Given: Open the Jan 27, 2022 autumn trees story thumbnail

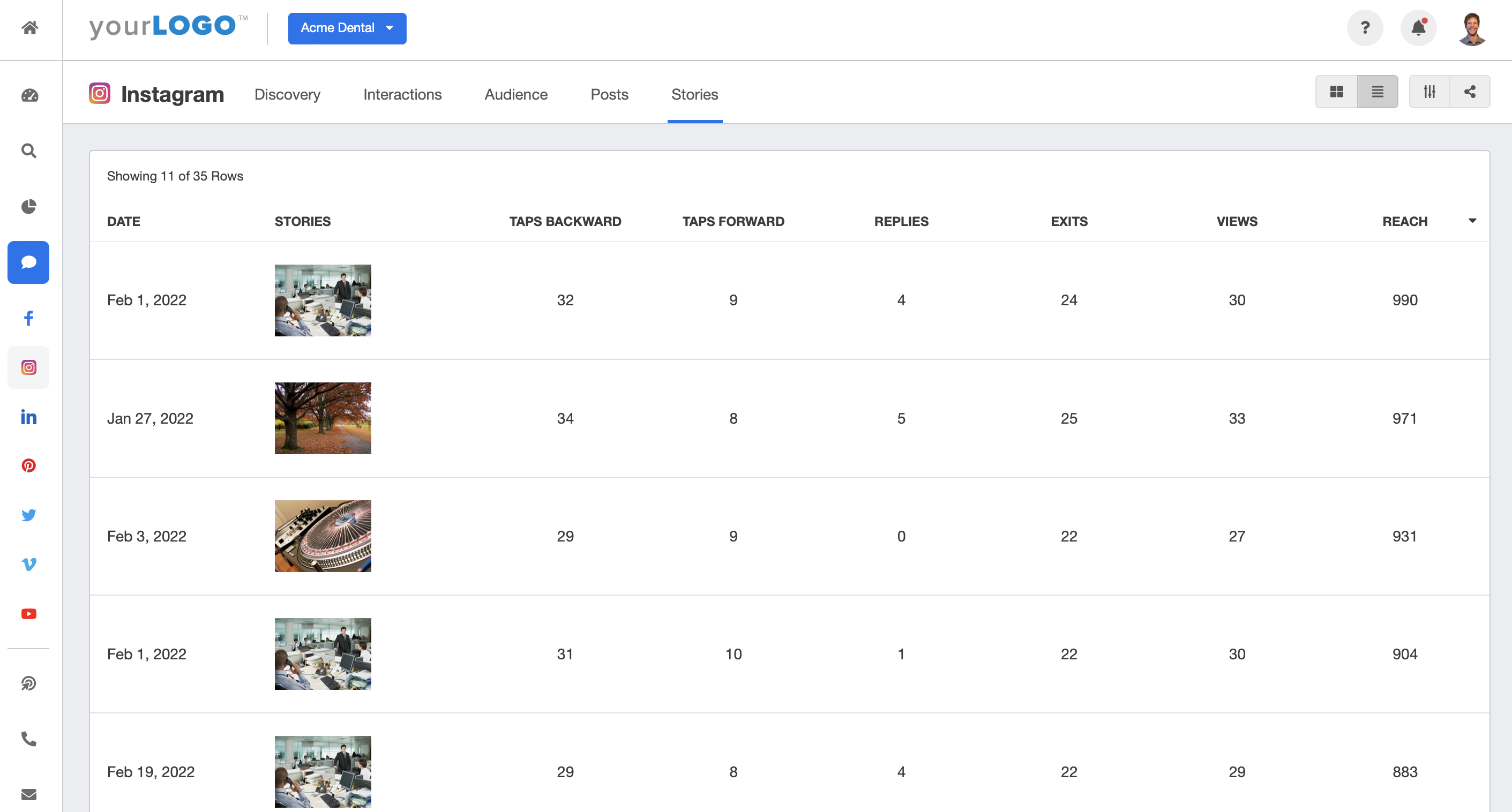Looking at the screenshot, I should coord(323,418).
